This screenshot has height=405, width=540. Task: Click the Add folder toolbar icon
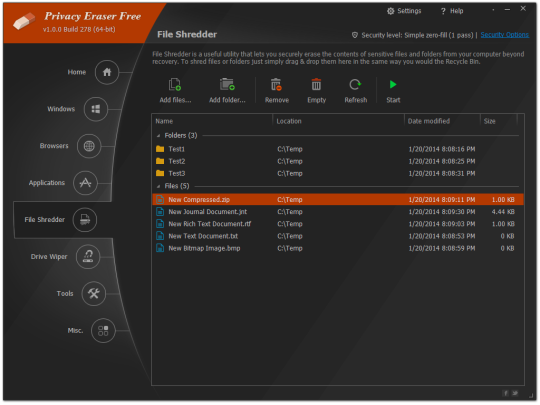[227, 84]
